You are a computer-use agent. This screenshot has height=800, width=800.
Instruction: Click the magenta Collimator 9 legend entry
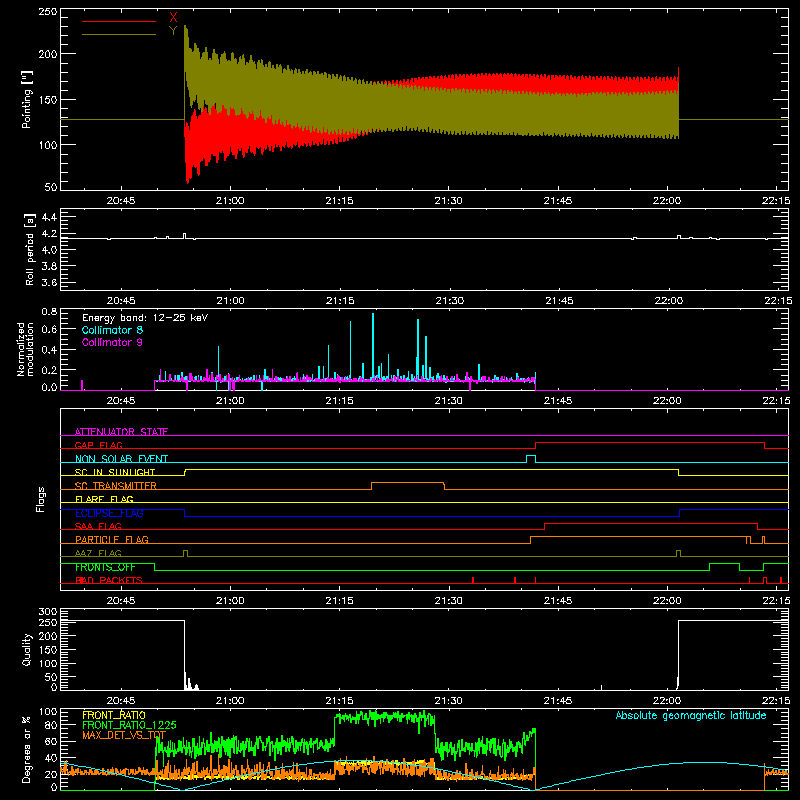[x=112, y=342]
